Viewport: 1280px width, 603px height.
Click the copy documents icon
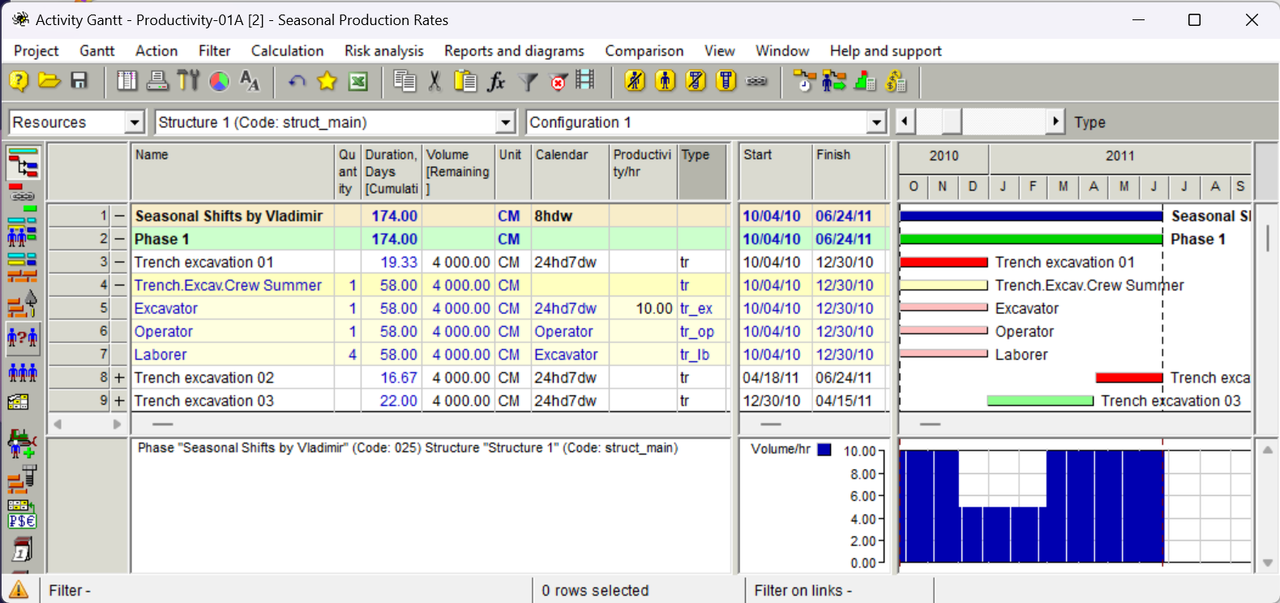(405, 82)
